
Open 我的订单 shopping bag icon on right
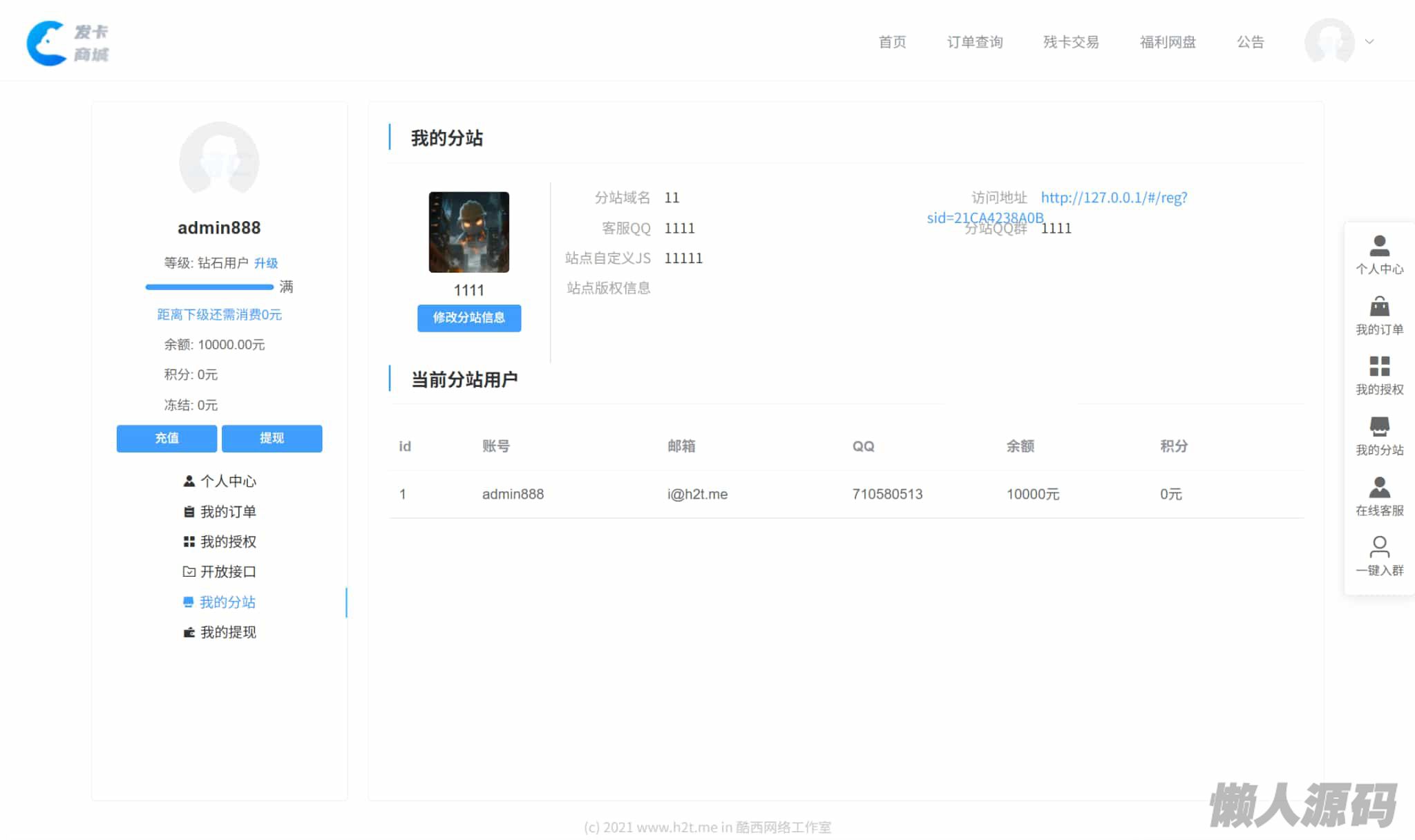pyautogui.click(x=1379, y=307)
